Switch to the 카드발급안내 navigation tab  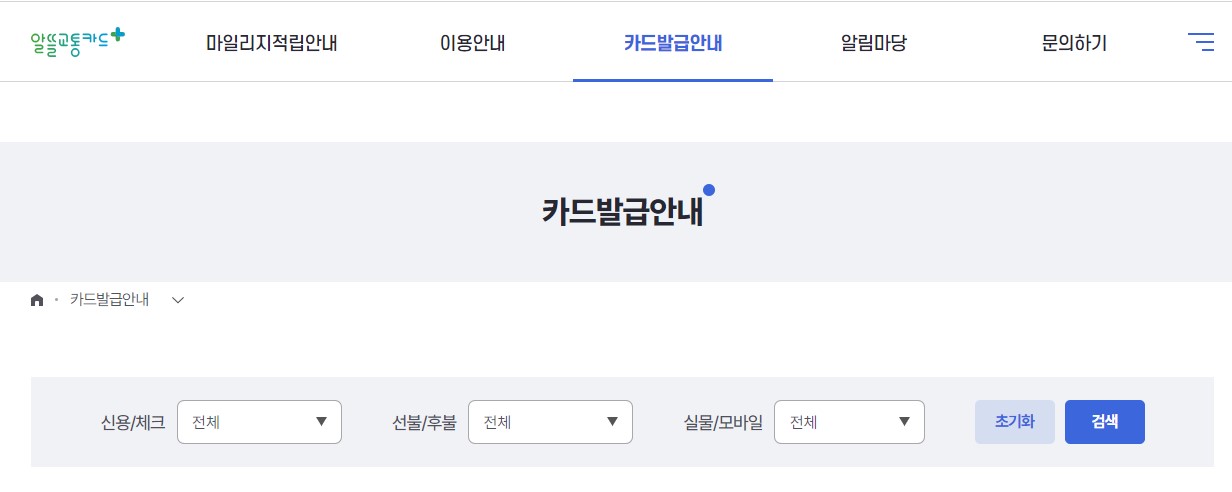pos(672,44)
